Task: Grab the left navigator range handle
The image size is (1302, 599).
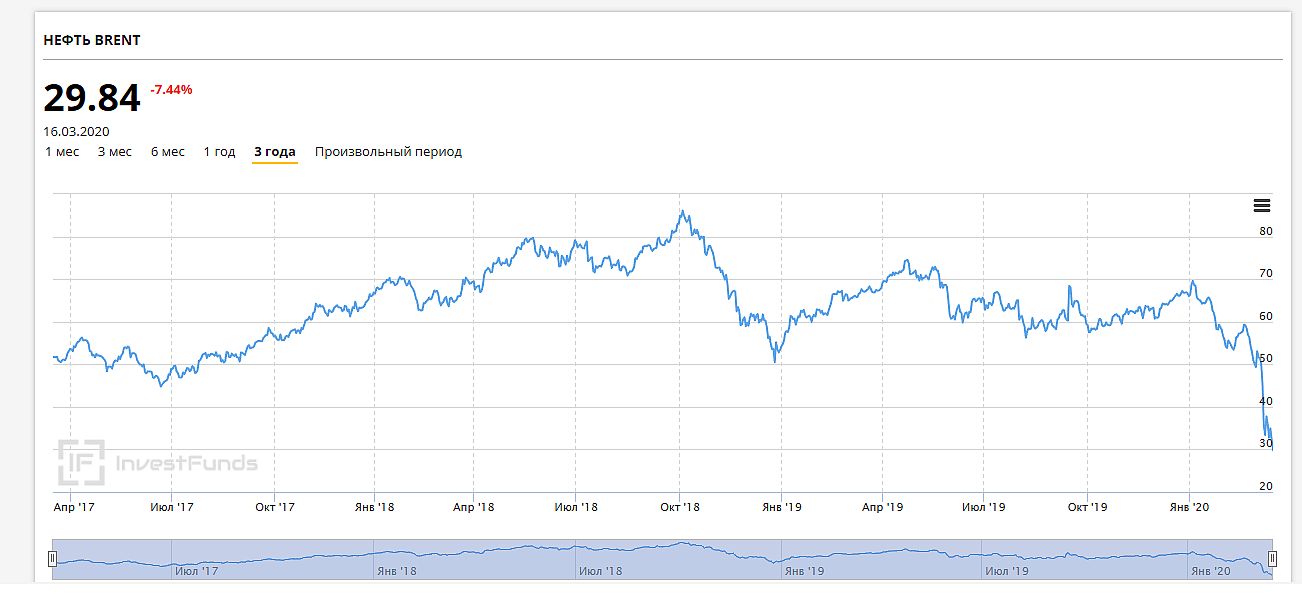Action: click(53, 558)
